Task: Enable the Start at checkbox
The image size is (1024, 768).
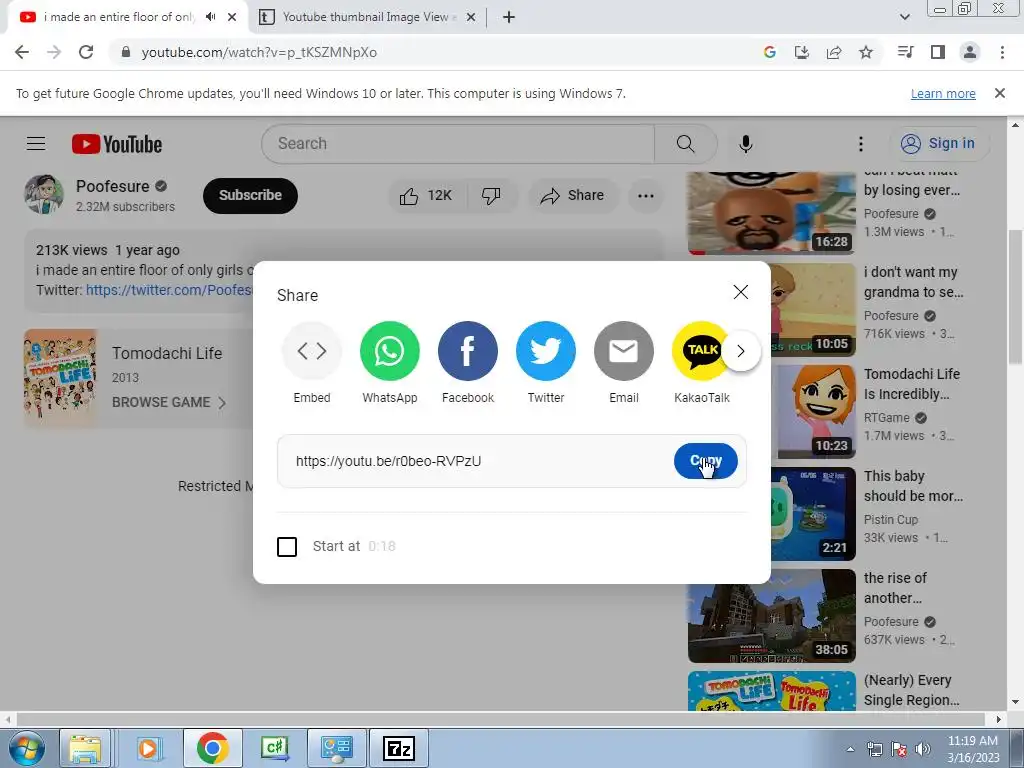Action: tap(287, 547)
